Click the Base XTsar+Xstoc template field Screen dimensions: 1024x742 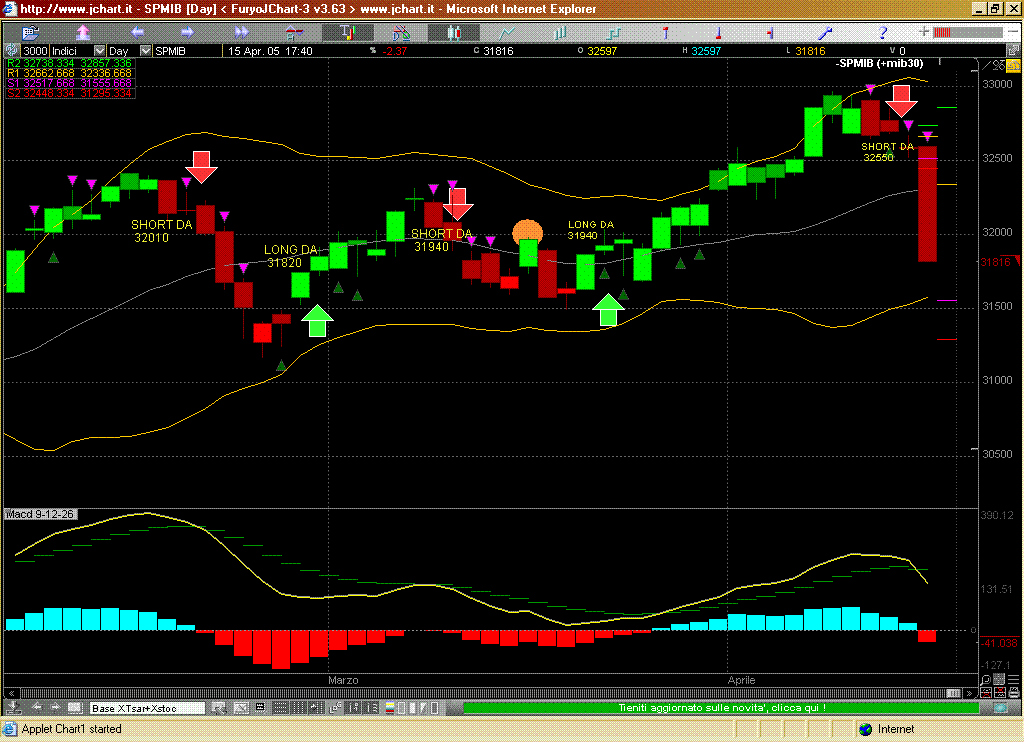(146, 708)
